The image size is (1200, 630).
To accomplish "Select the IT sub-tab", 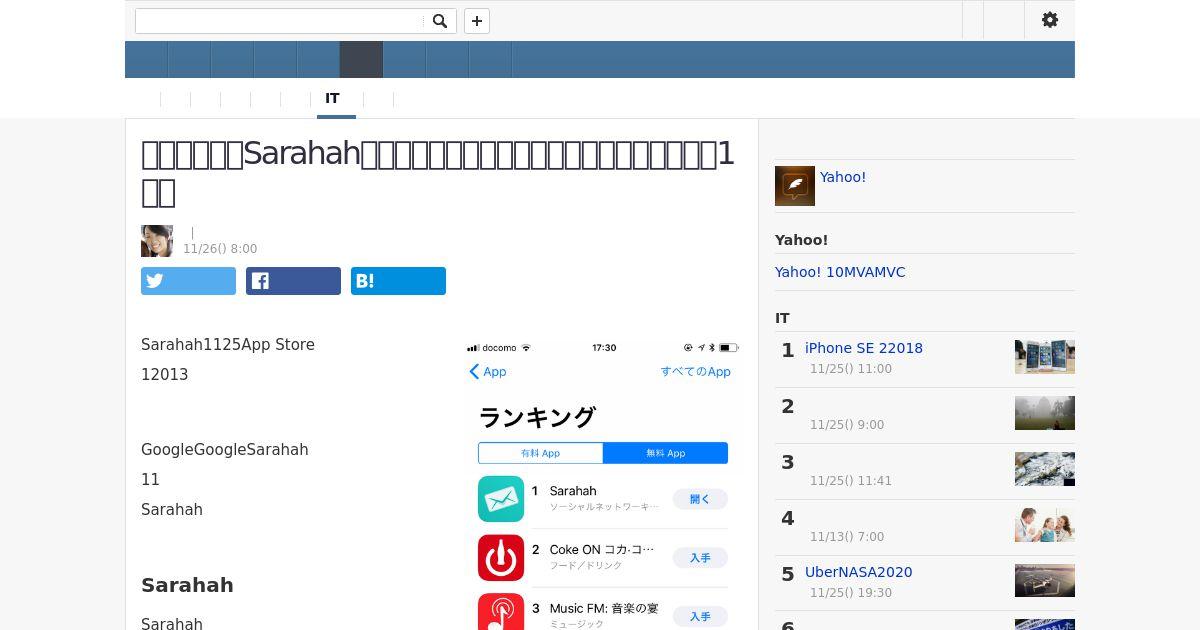I will [x=332, y=98].
